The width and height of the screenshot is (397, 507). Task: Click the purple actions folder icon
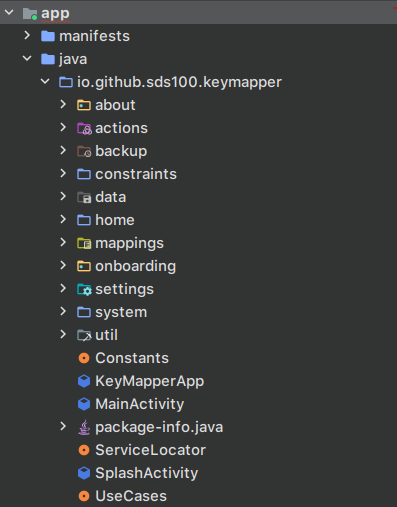coord(84,128)
